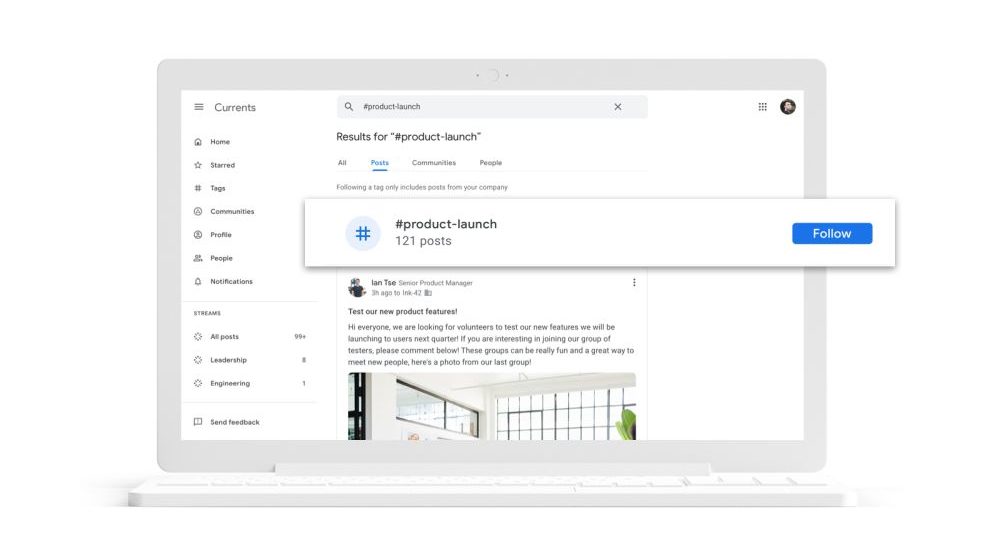The image size is (1000, 550).
Task: Switch to the Communities results tab
Action: [433, 163]
